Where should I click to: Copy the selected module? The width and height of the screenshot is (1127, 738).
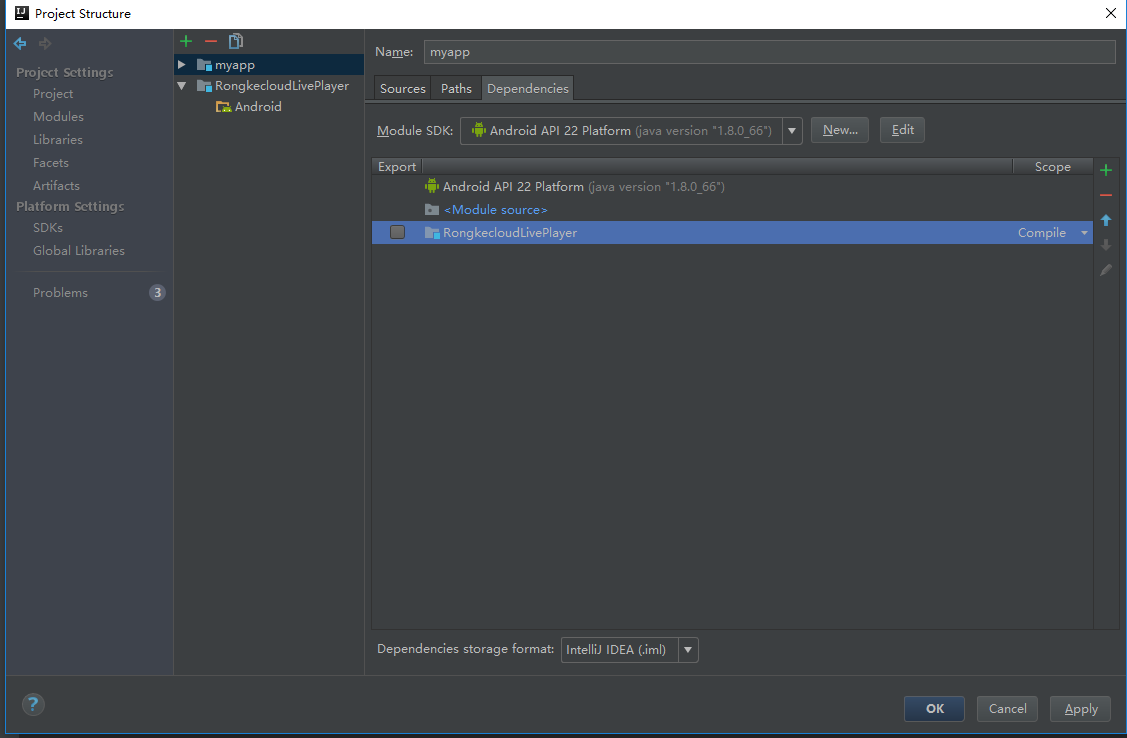tap(236, 42)
